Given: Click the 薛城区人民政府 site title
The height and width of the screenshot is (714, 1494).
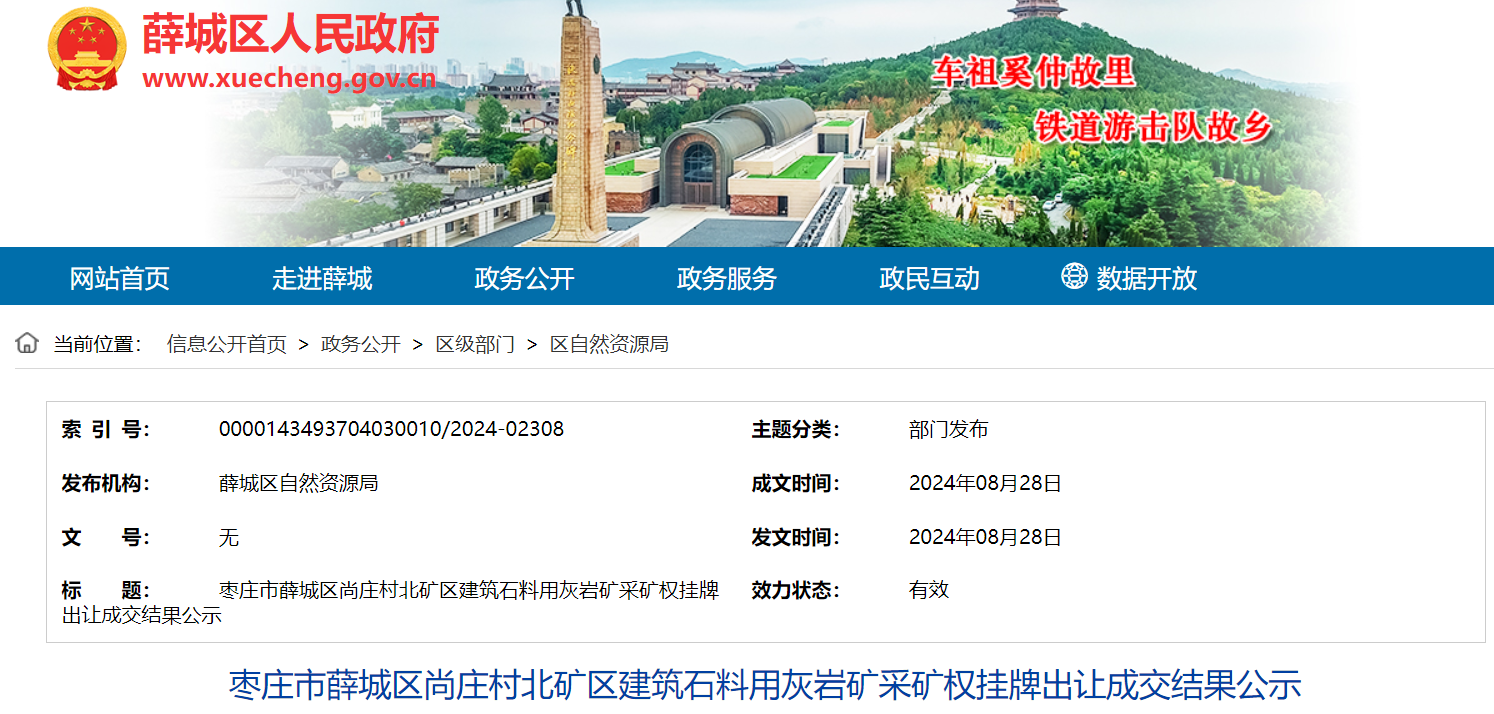Looking at the screenshot, I should (290, 35).
